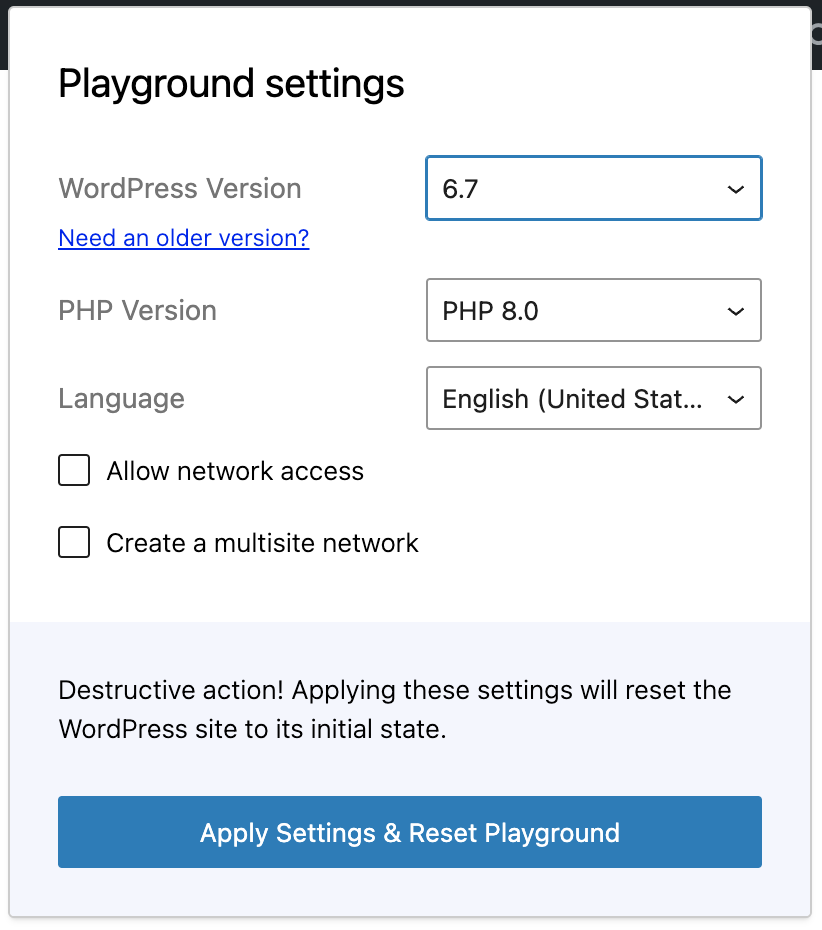Click the Language field label

tap(122, 399)
